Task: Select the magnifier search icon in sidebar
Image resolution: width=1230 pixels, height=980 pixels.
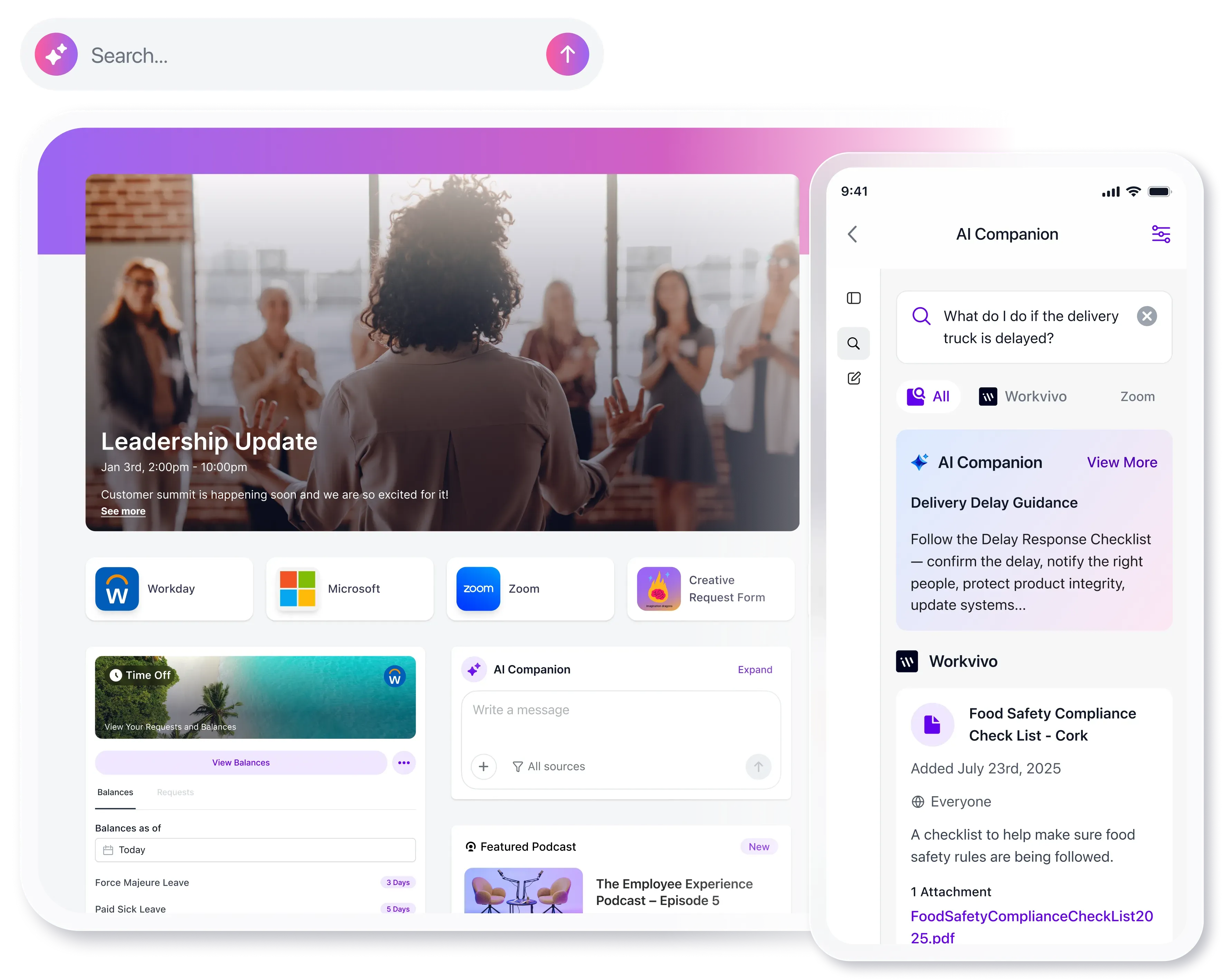Action: 853,343
